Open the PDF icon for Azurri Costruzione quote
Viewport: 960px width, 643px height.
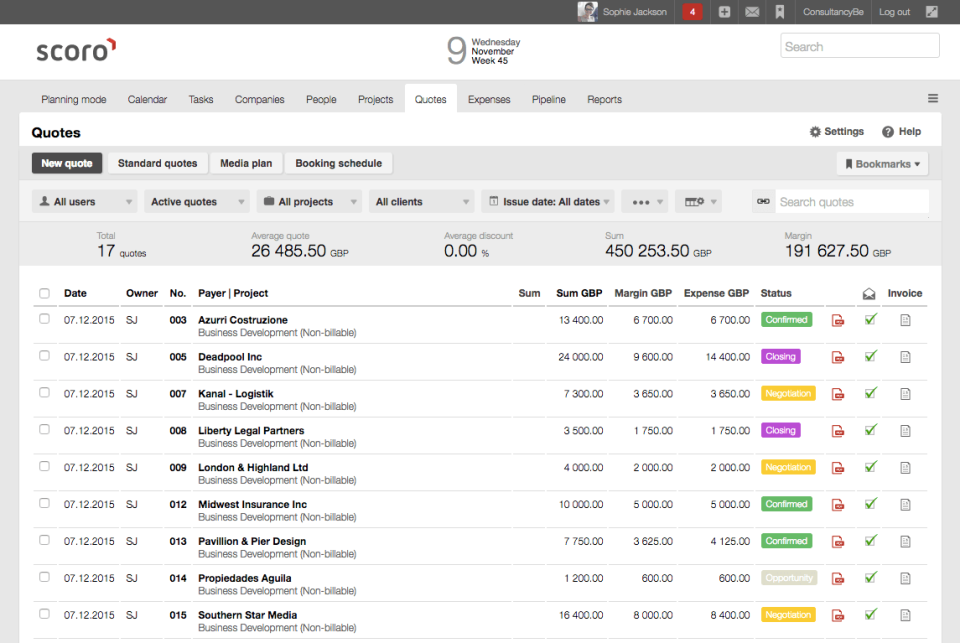click(x=838, y=320)
